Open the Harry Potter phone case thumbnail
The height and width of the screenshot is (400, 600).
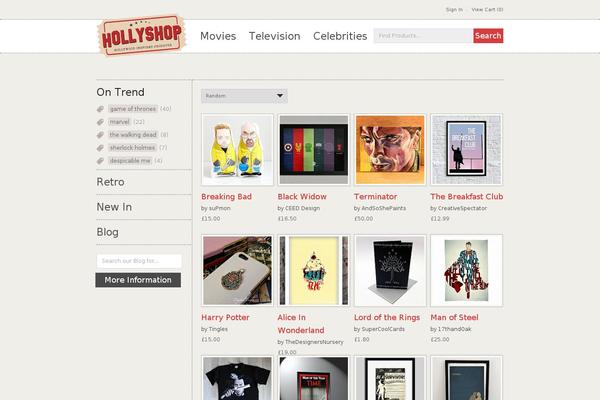(x=237, y=271)
